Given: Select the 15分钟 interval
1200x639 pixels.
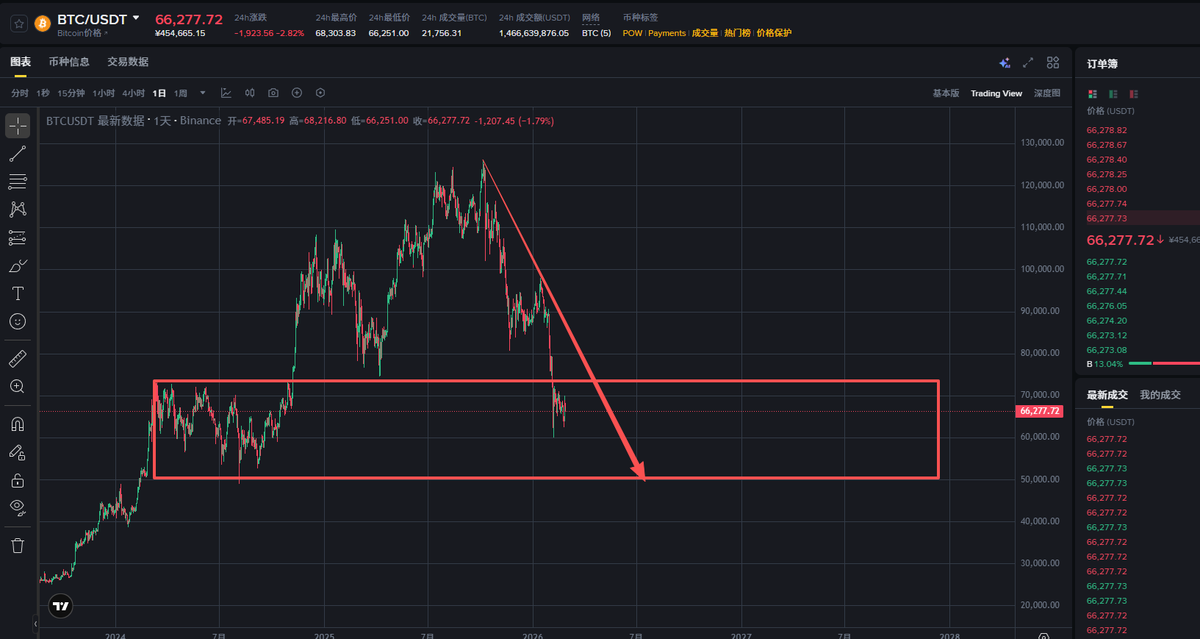Looking at the screenshot, I should tap(71, 93).
